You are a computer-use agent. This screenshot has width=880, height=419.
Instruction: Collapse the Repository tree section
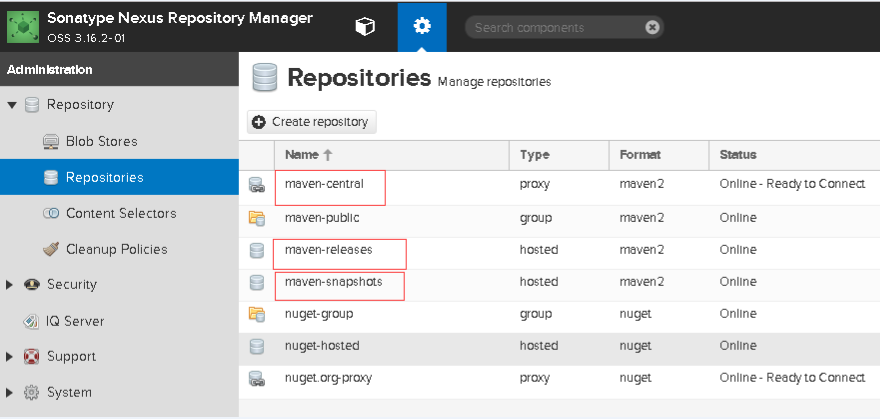[x=12, y=105]
